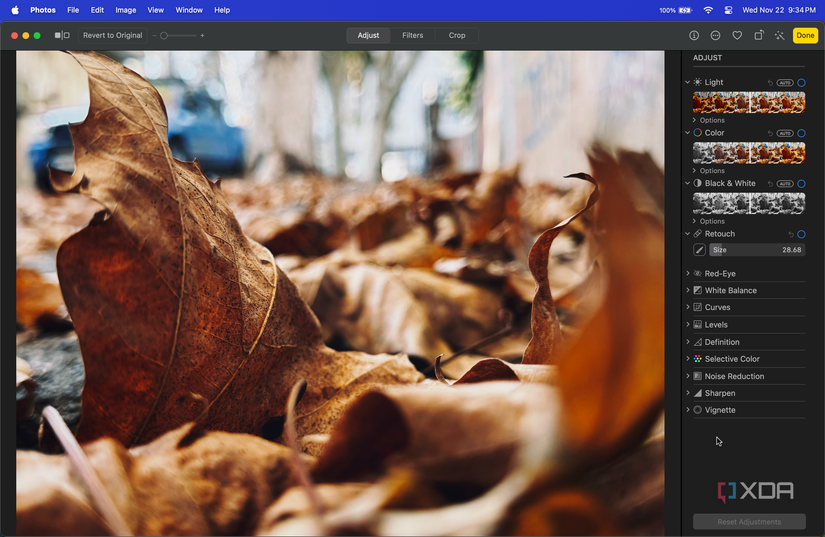Switch to the Crop tab
The image size is (825, 537).
tap(457, 35)
